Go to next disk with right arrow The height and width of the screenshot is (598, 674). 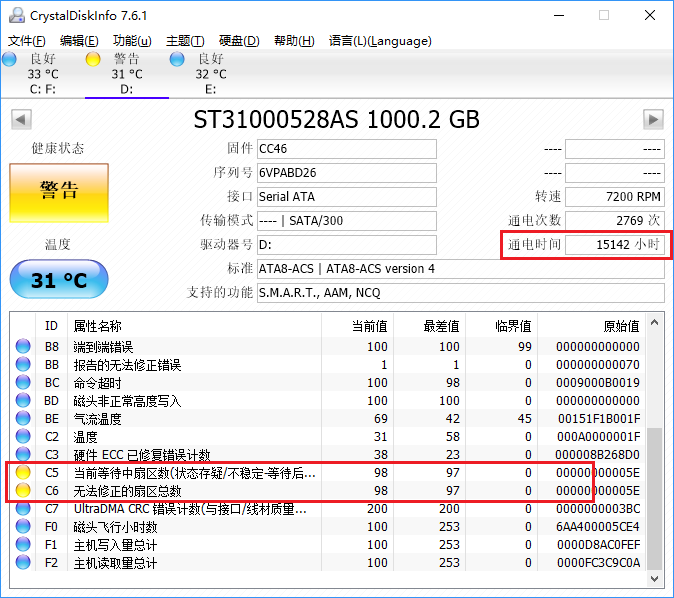[653, 120]
